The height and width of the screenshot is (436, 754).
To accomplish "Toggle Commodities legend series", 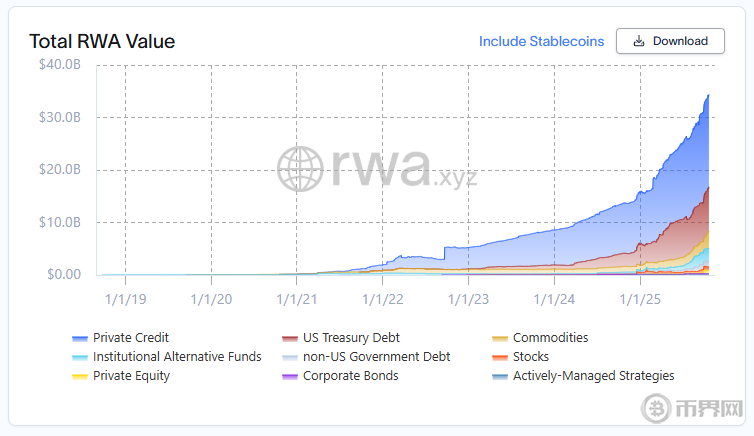I will (550, 338).
